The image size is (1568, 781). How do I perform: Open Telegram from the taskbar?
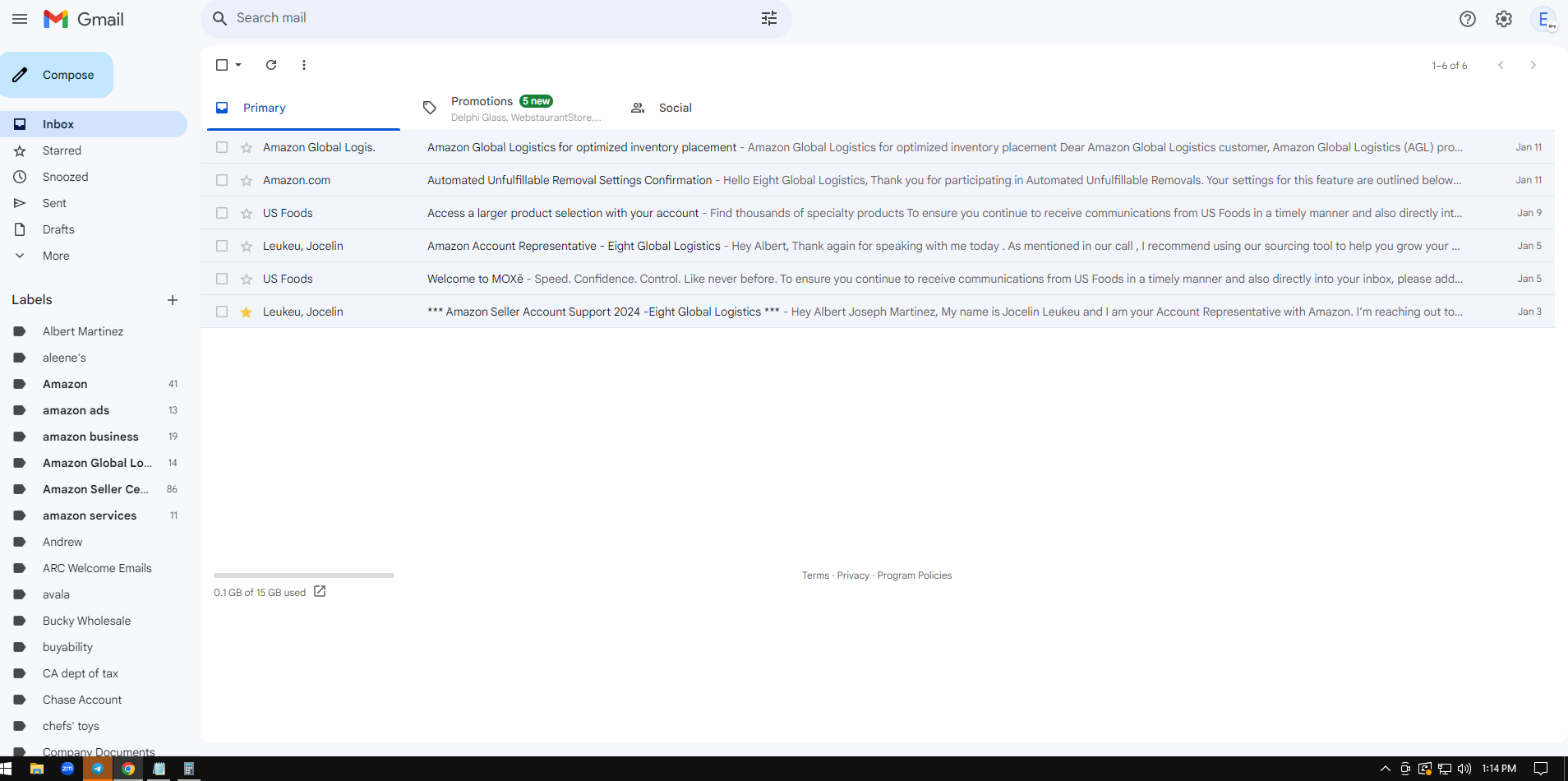[98, 769]
